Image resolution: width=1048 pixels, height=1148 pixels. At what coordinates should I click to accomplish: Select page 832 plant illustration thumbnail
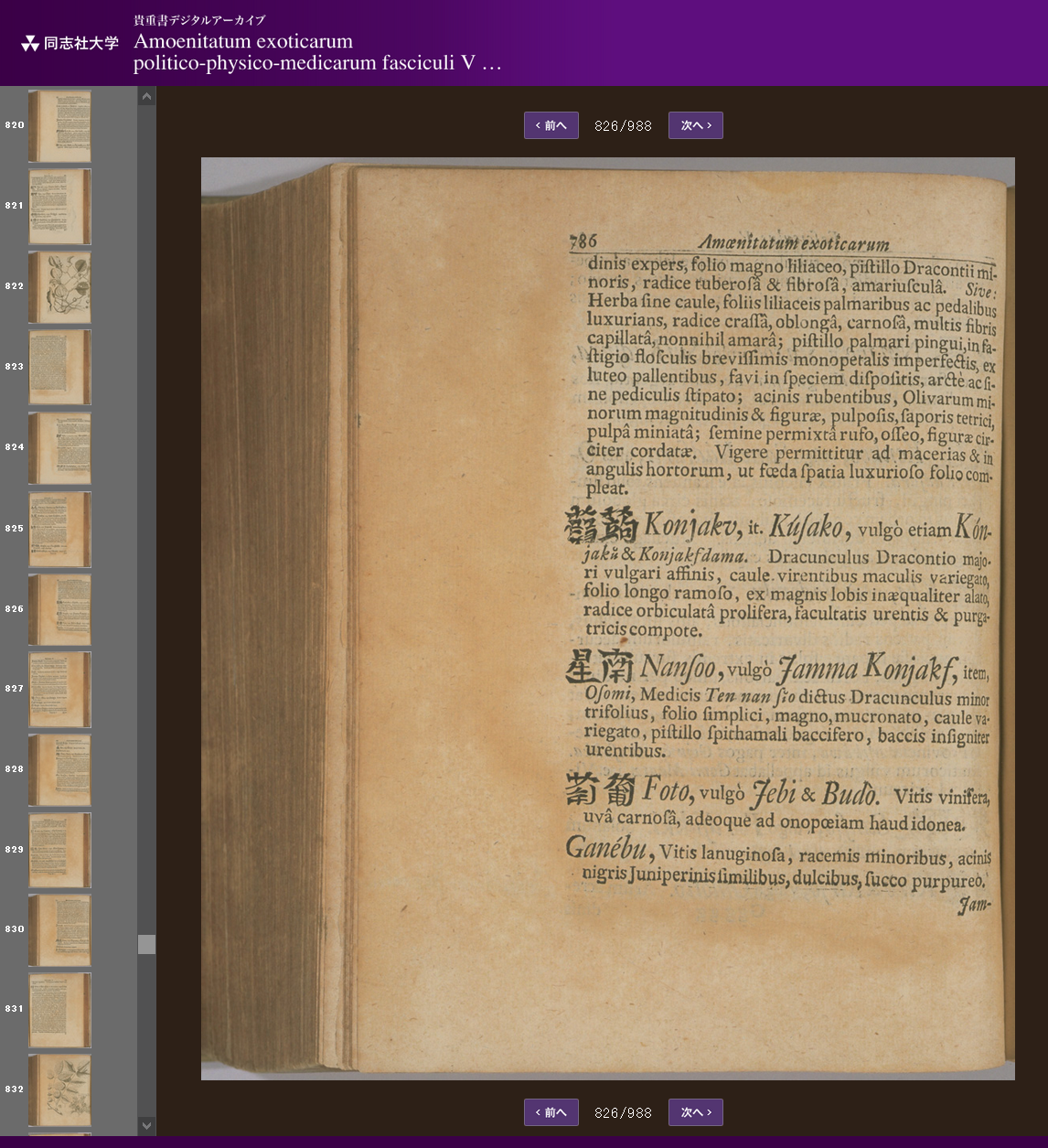(59, 1090)
